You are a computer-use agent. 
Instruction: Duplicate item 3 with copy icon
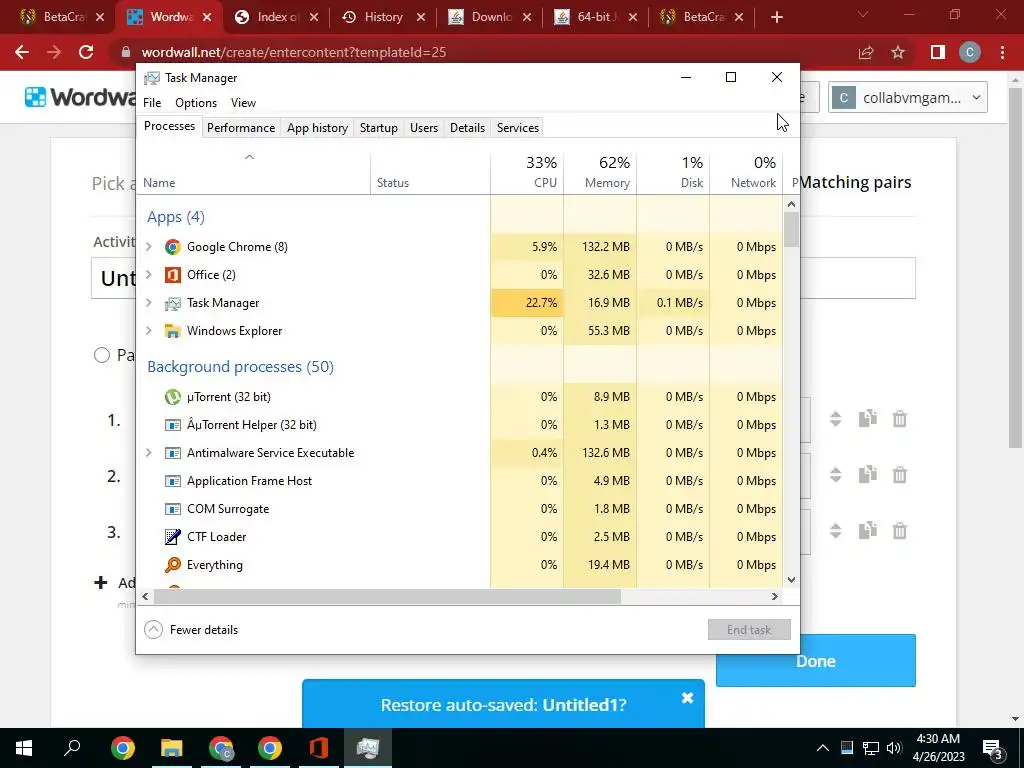coord(867,530)
